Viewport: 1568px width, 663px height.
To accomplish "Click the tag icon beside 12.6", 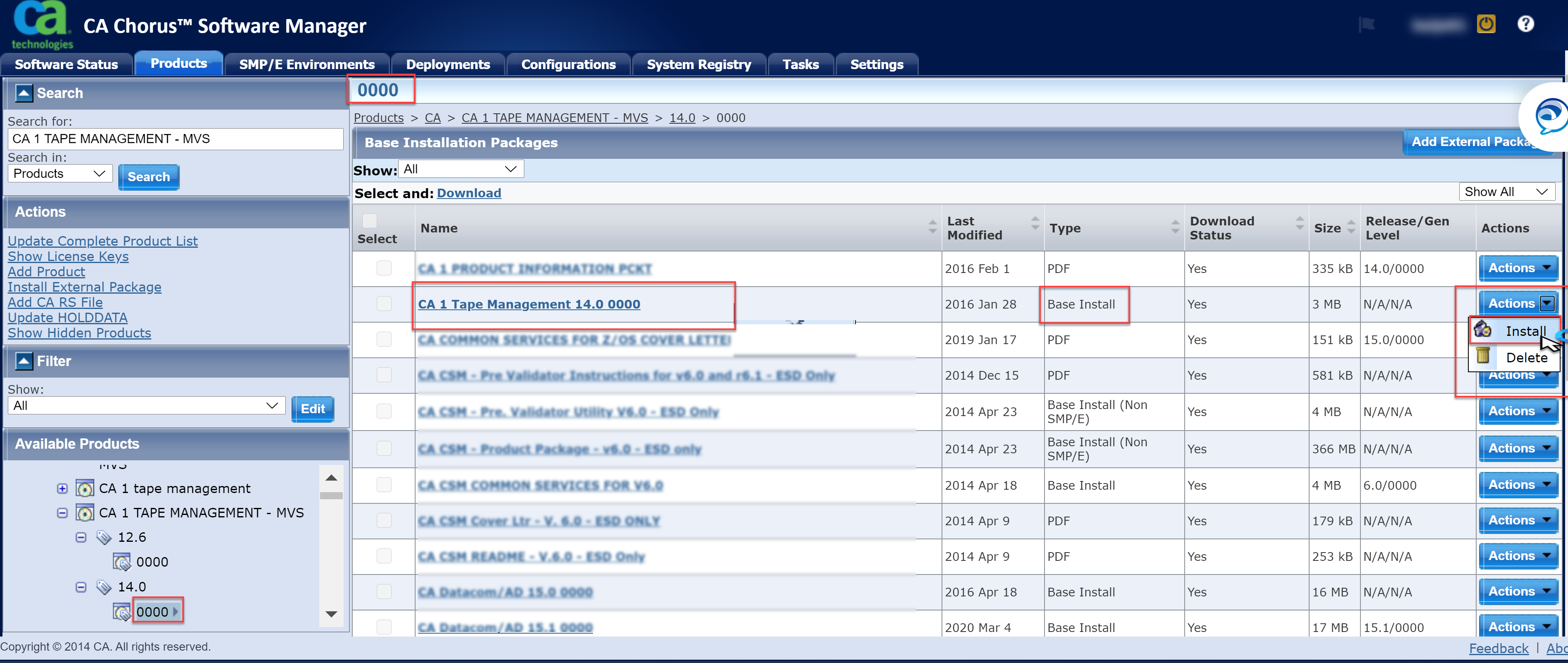I will tap(104, 537).
